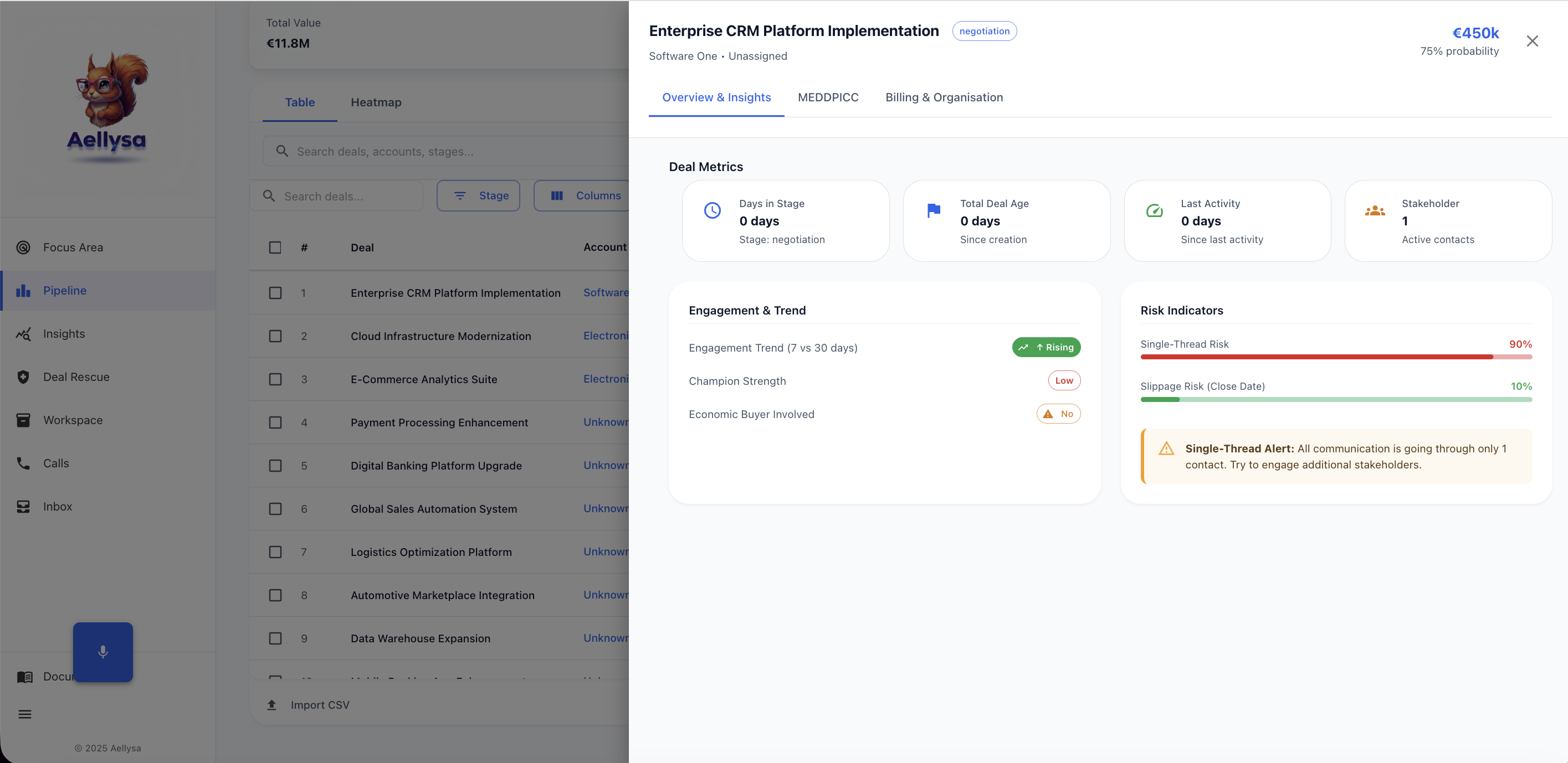This screenshot has height=763, width=1568.
Task: Open the Inbox from the sidebar
Action: 57,506
